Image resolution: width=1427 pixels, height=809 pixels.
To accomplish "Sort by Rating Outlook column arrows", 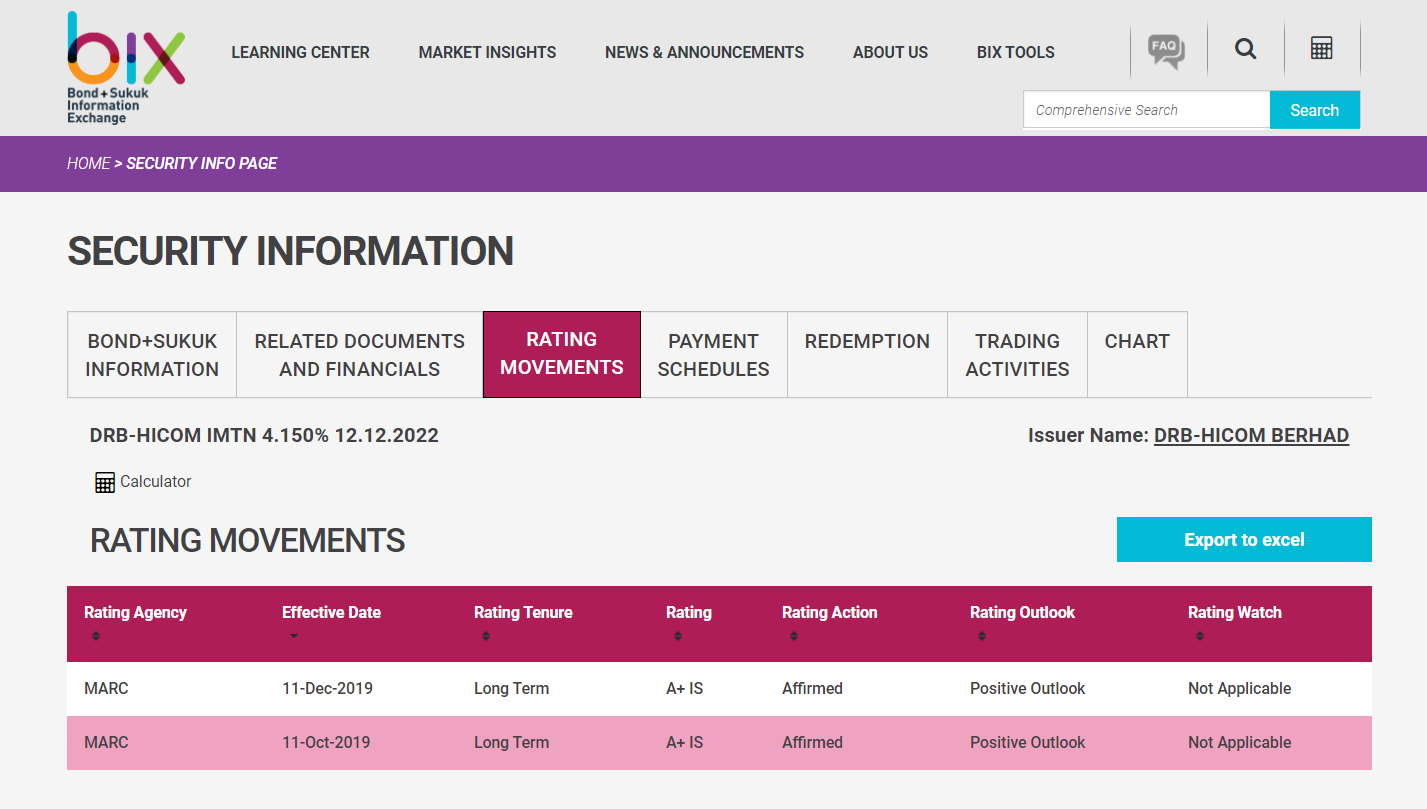I will [x=982, y=636].
